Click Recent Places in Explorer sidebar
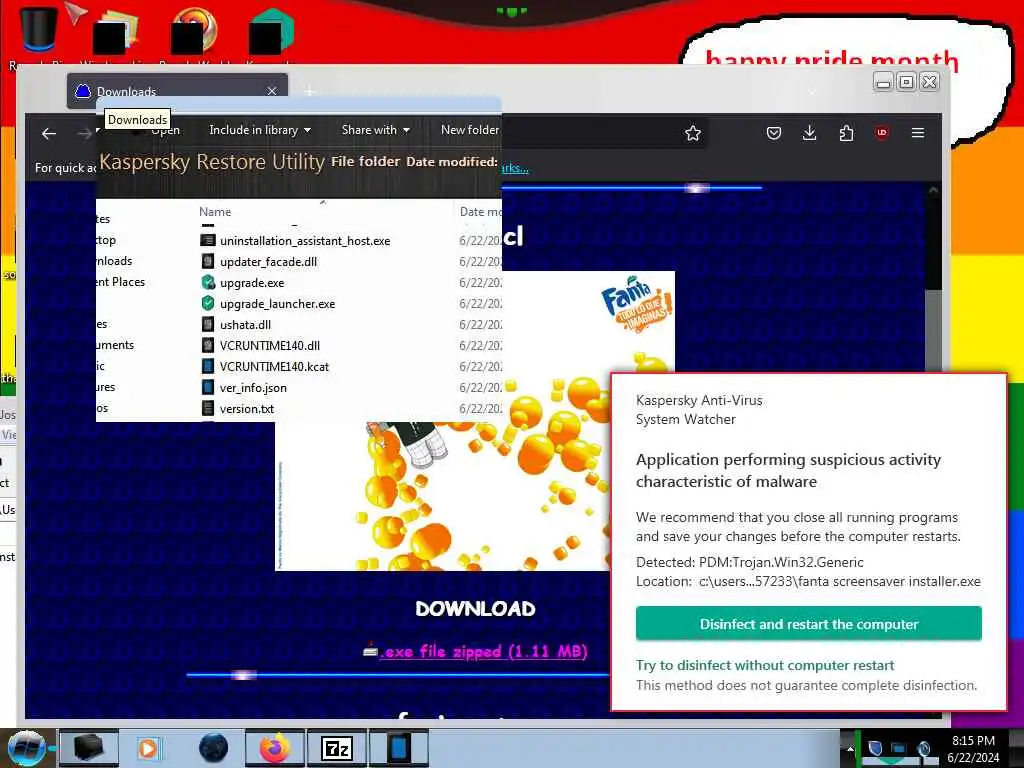1024x768 pixels. pos(120,282)
